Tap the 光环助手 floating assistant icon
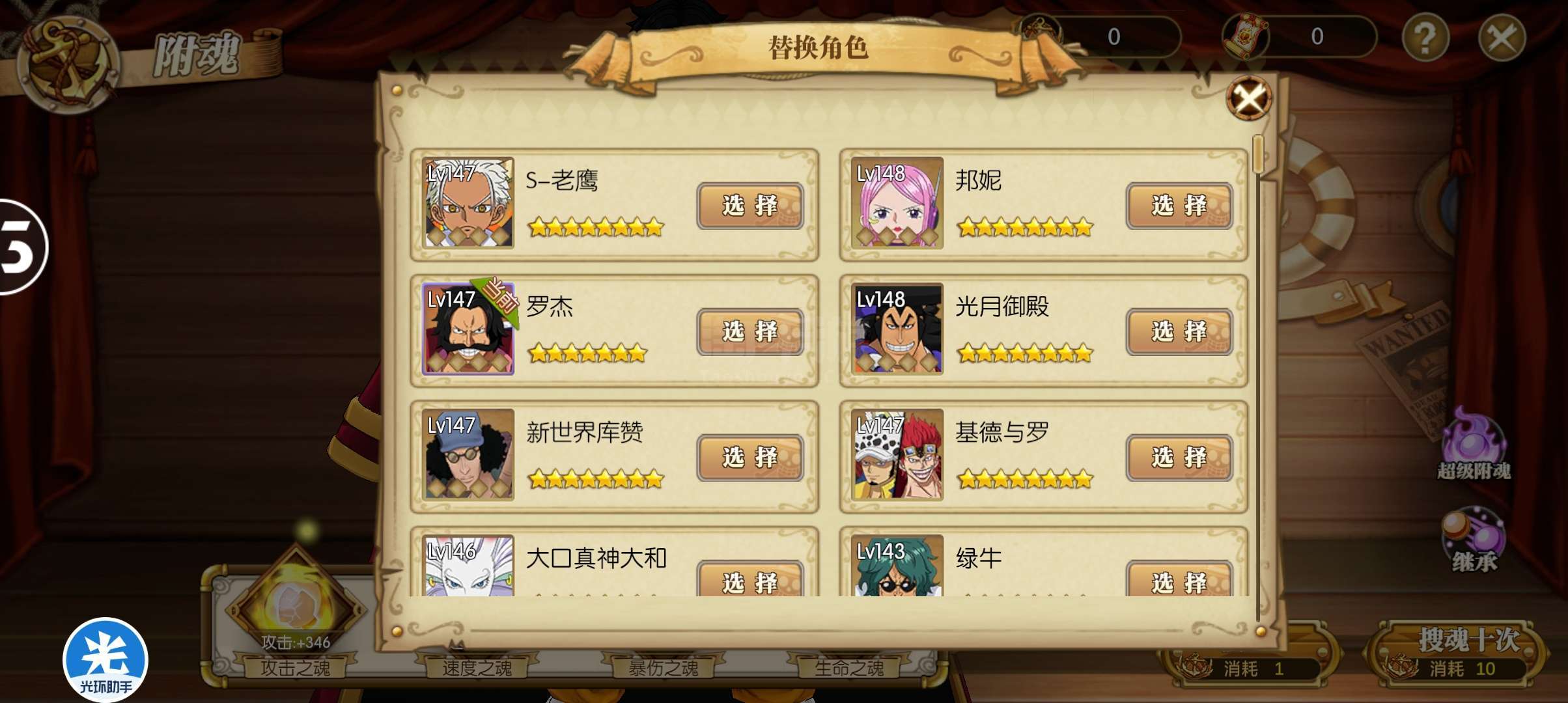 point(105,658)
